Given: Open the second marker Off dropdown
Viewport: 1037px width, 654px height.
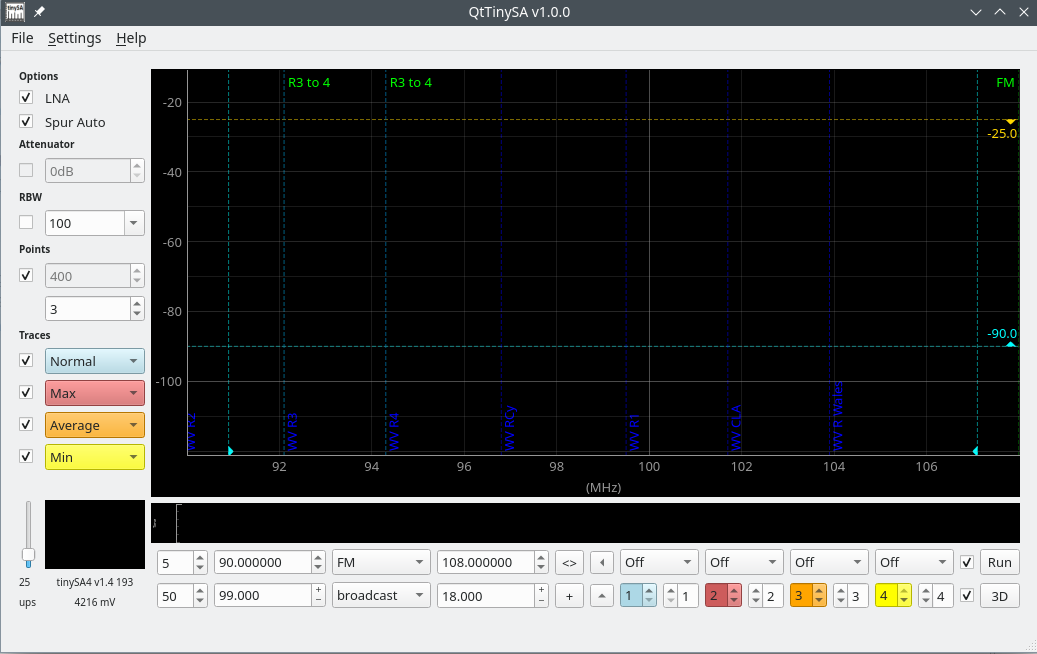Looking at the screenshot, I should [744, 563].
